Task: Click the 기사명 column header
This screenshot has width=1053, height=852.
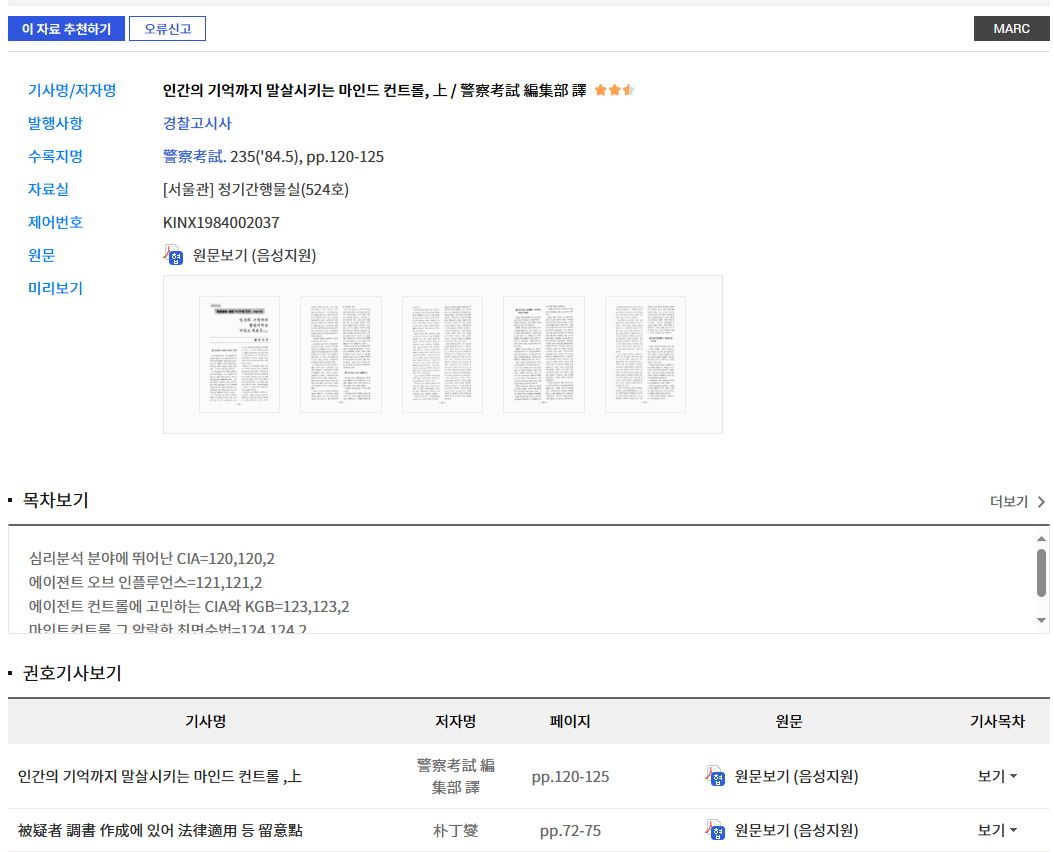Action: tap(205, 721)
